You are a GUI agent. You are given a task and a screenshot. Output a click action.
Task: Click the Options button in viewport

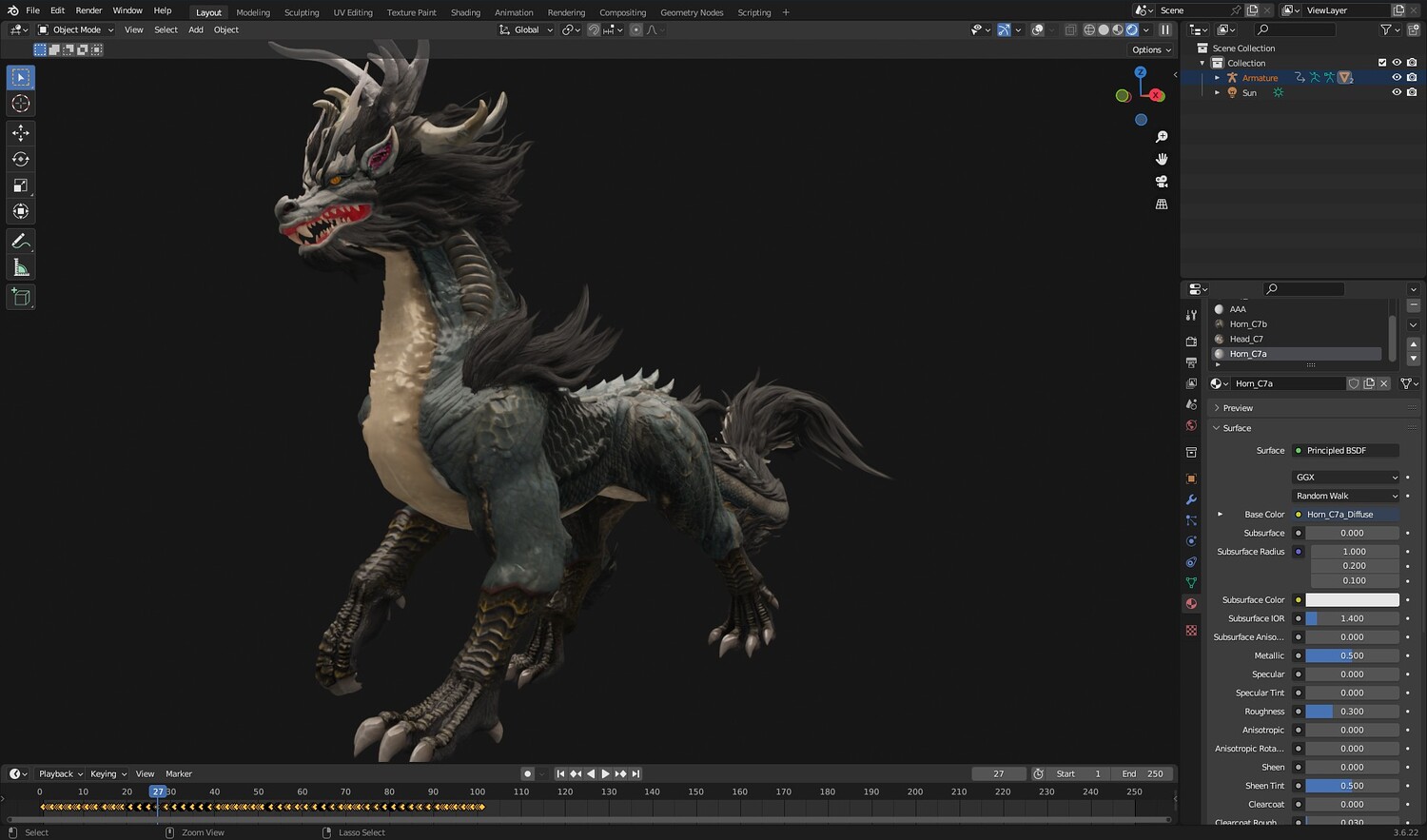(1151, 49)
